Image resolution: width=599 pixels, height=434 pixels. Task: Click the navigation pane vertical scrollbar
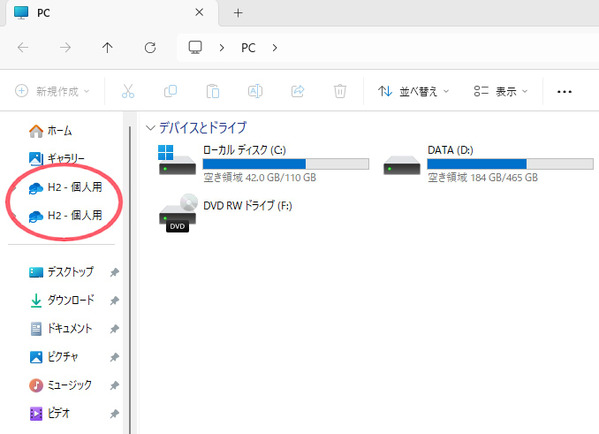[130, 280]
